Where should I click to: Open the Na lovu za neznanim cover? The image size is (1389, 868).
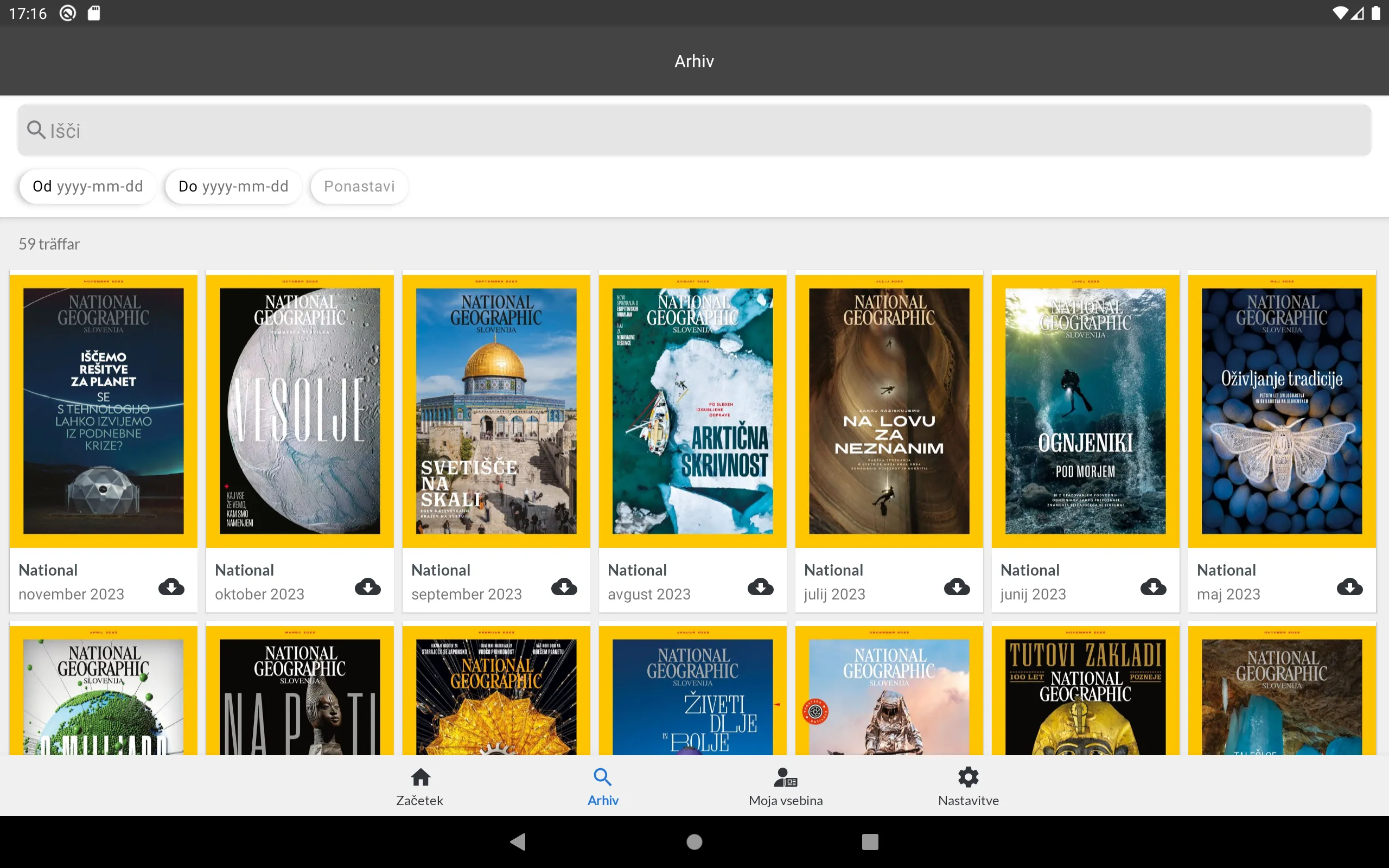point(889,411)
